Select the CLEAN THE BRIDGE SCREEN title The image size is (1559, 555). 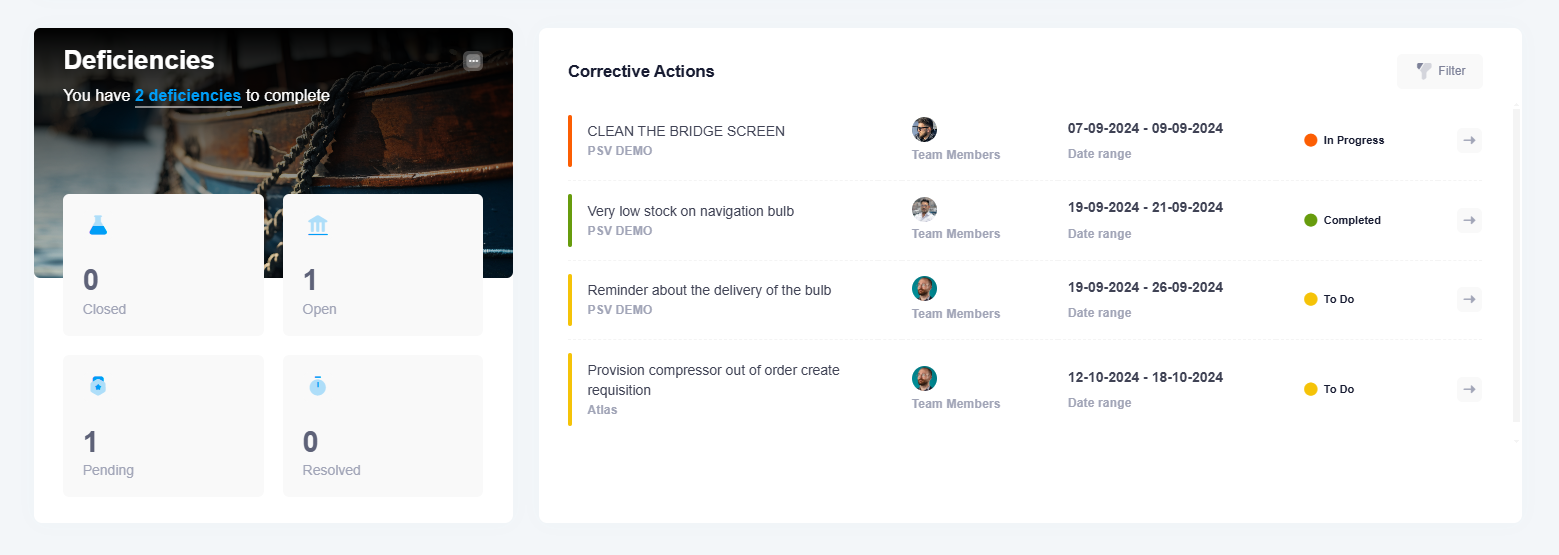686,131
